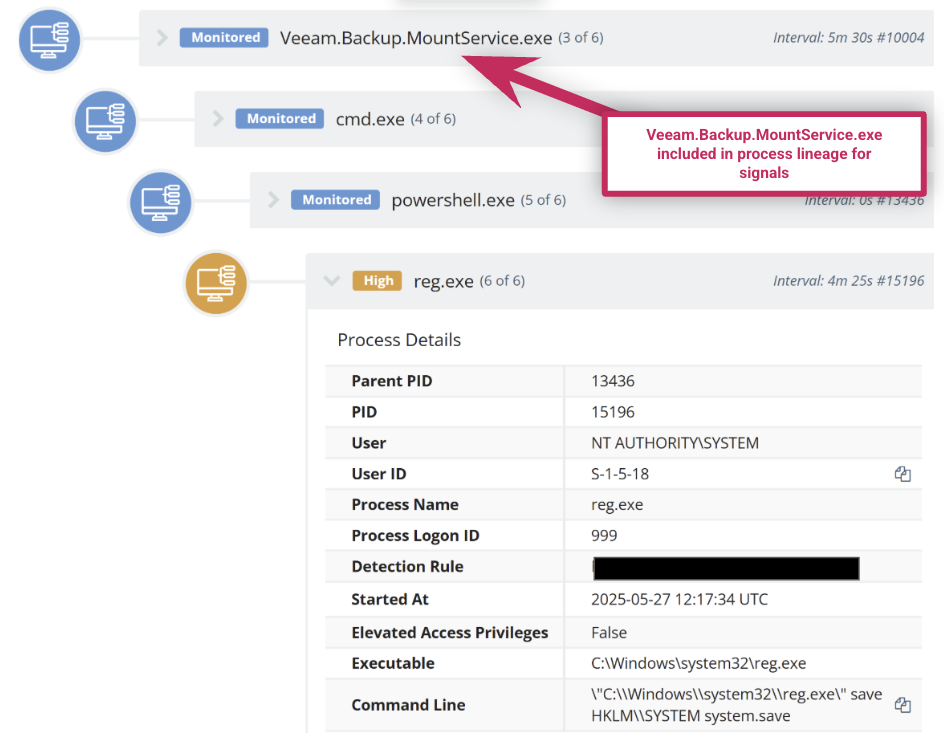This screenshot has height=738, width=944.
Task: Click the Monitored badge on Veeam.Backup.MountService.exe
Action: coord(225,38)
